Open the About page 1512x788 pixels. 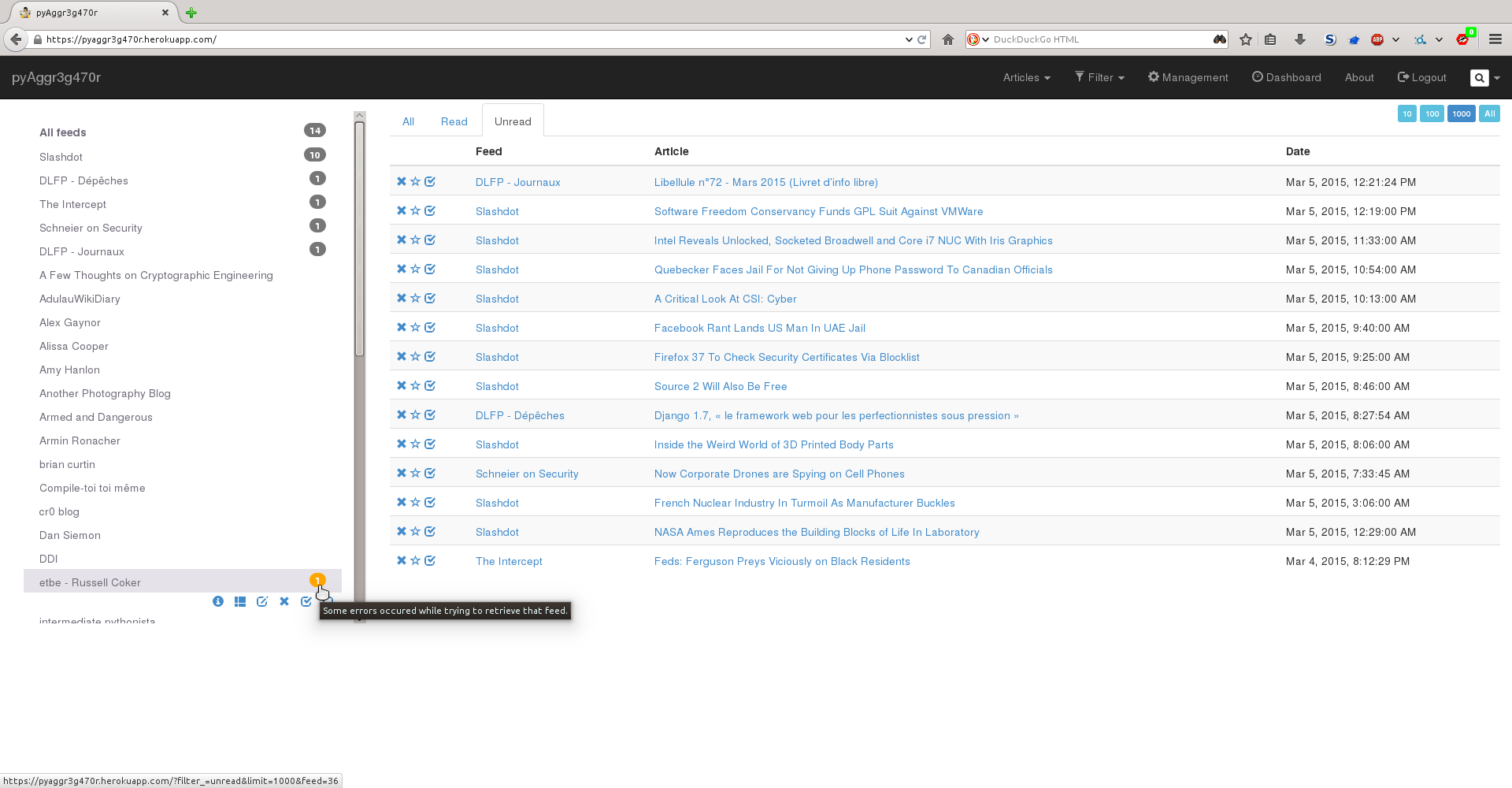coord(1359,77)
